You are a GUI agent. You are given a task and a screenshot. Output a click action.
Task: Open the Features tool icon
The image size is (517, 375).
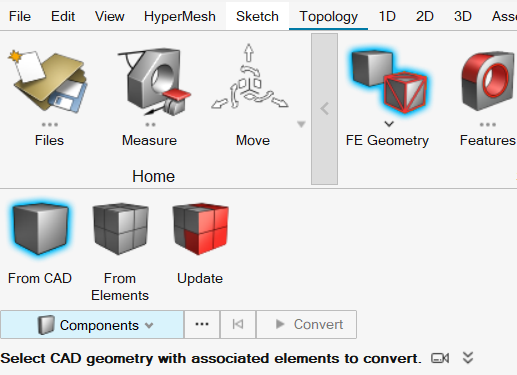[488, 82]
